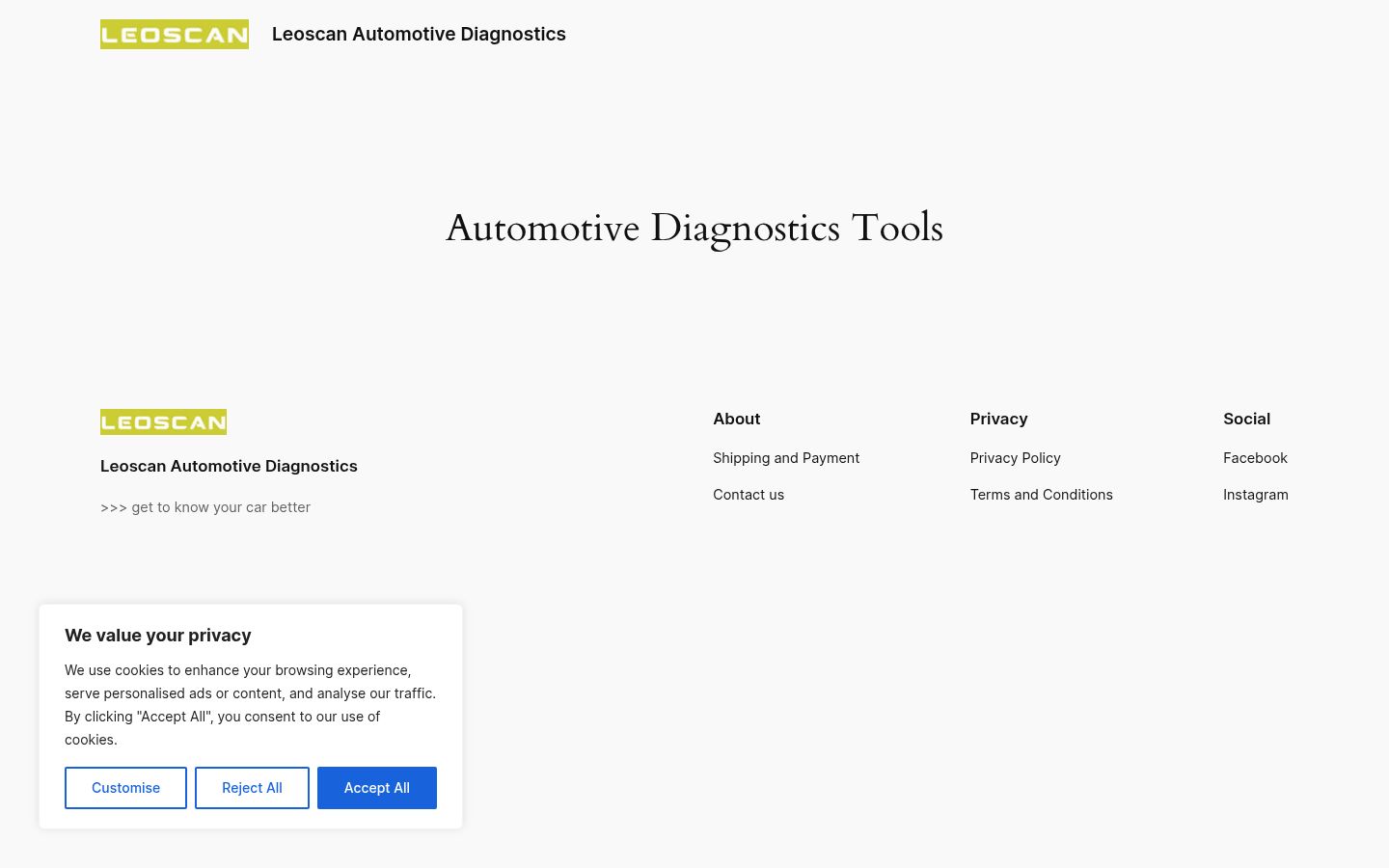Open the footer Leoscan Automotive Diagnostics link
Viewport: 1389px width, 868px height.
click(229, 466)
